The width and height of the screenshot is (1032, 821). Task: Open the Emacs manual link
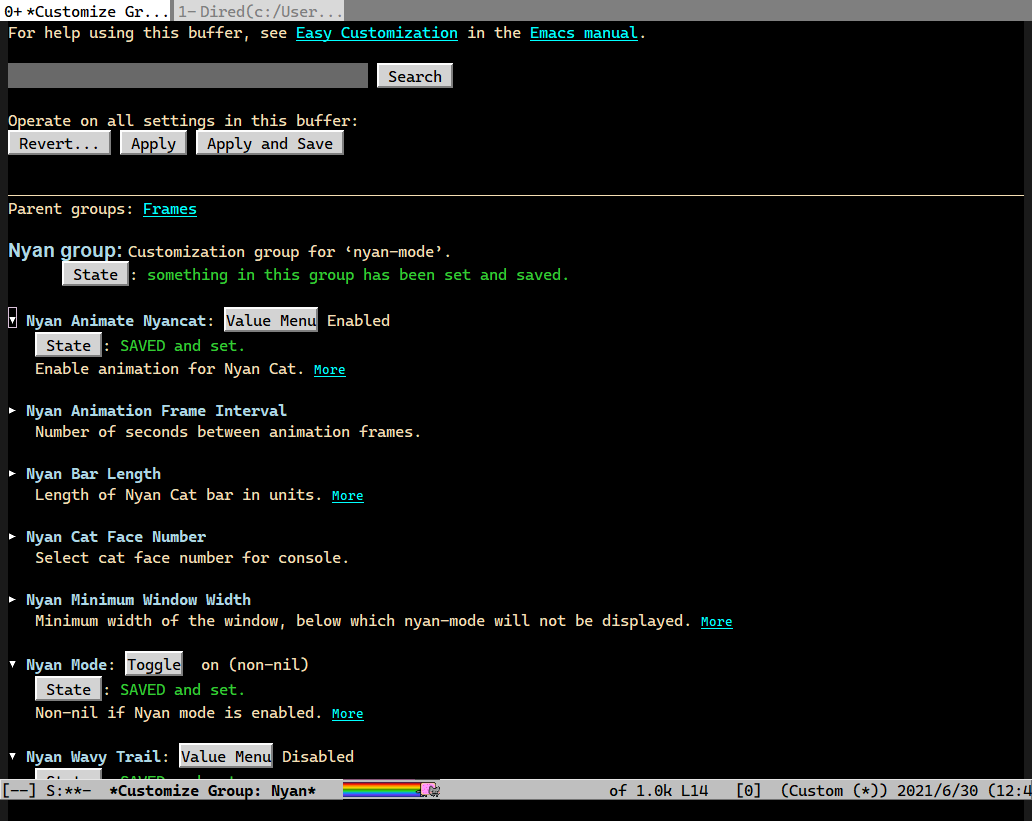[x=584, y=33]
